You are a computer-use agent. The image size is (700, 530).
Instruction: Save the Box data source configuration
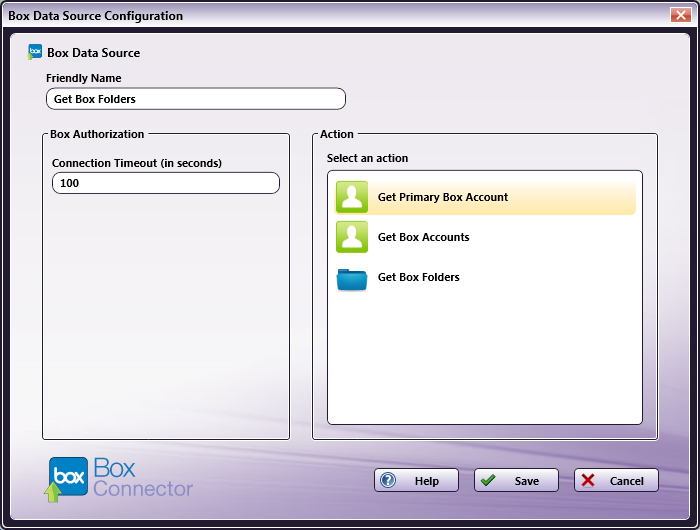coord(516,480)
